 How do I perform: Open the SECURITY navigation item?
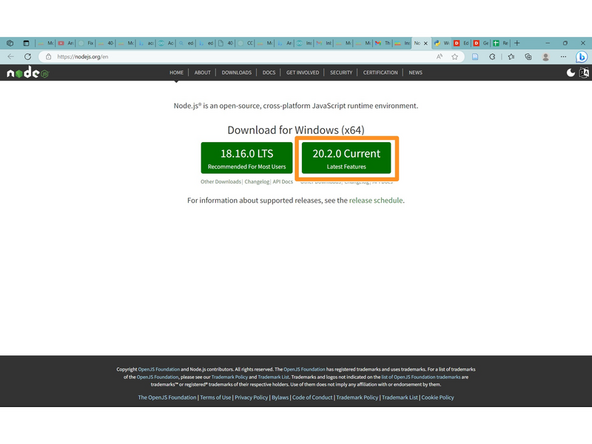point(341,72)
